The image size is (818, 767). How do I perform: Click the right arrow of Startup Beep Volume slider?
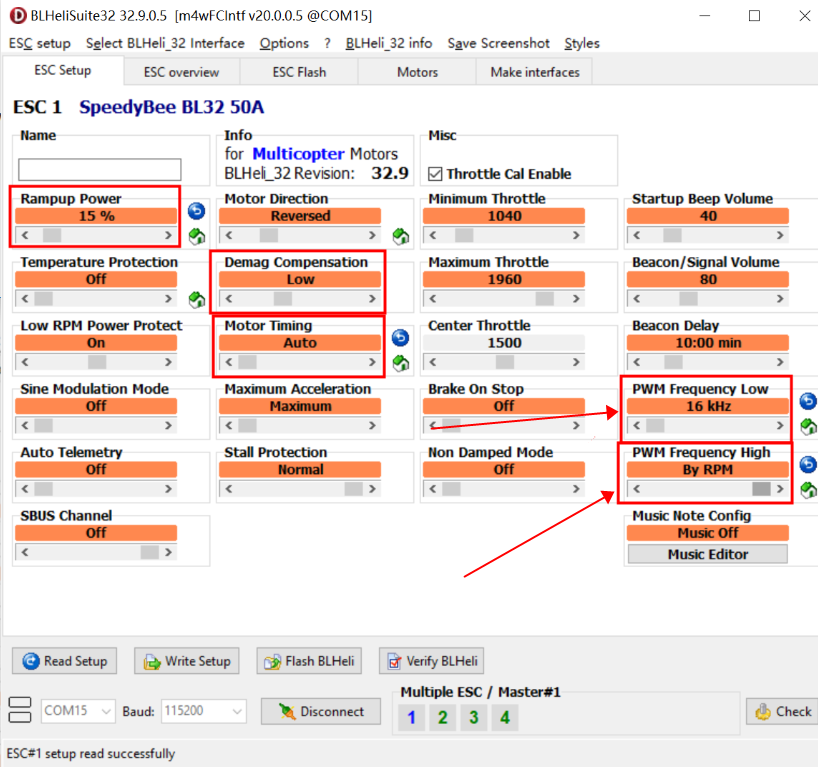780,235
